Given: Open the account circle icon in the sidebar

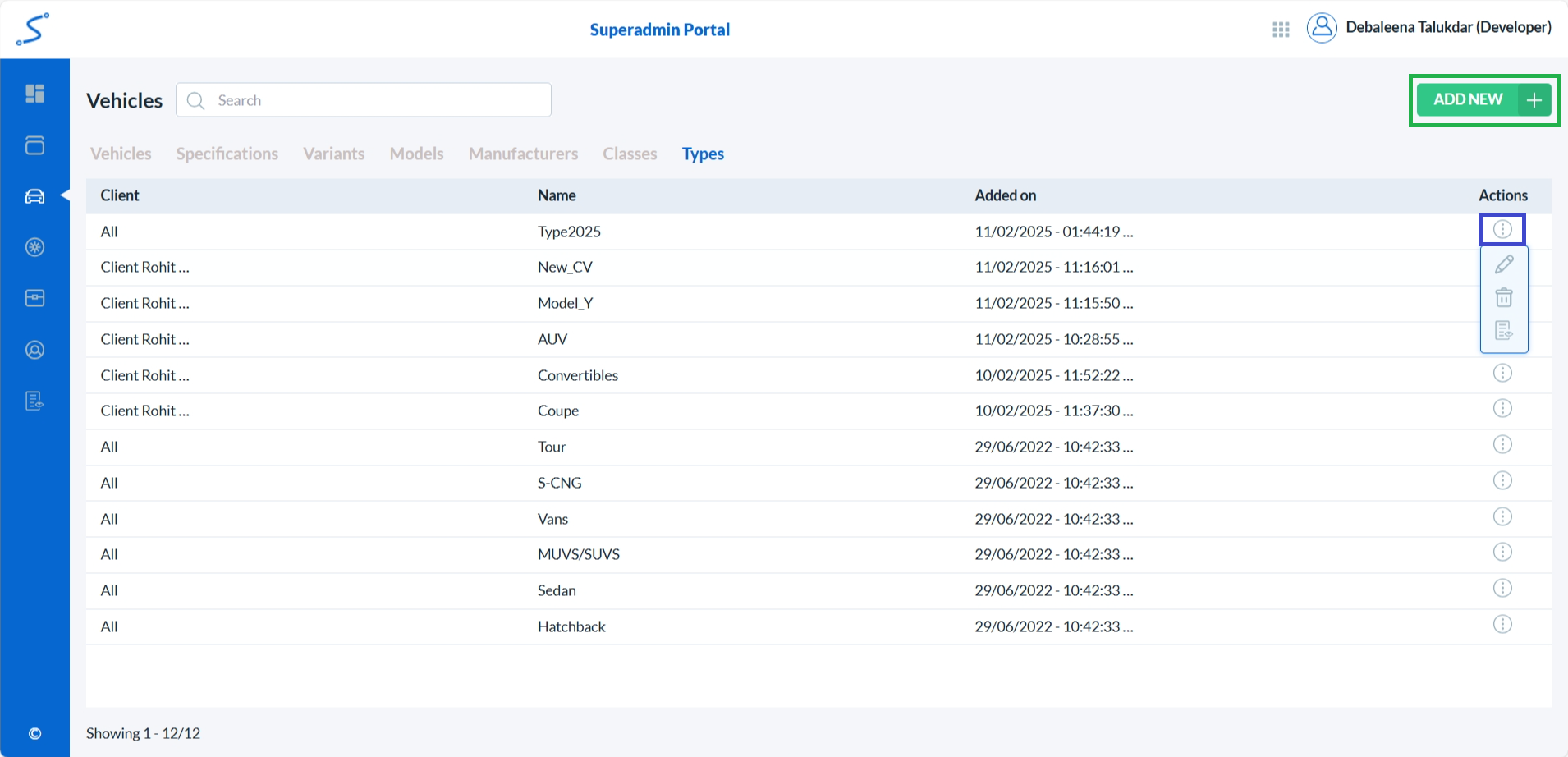Looking at the screenshot, I should tap(34, 350).
